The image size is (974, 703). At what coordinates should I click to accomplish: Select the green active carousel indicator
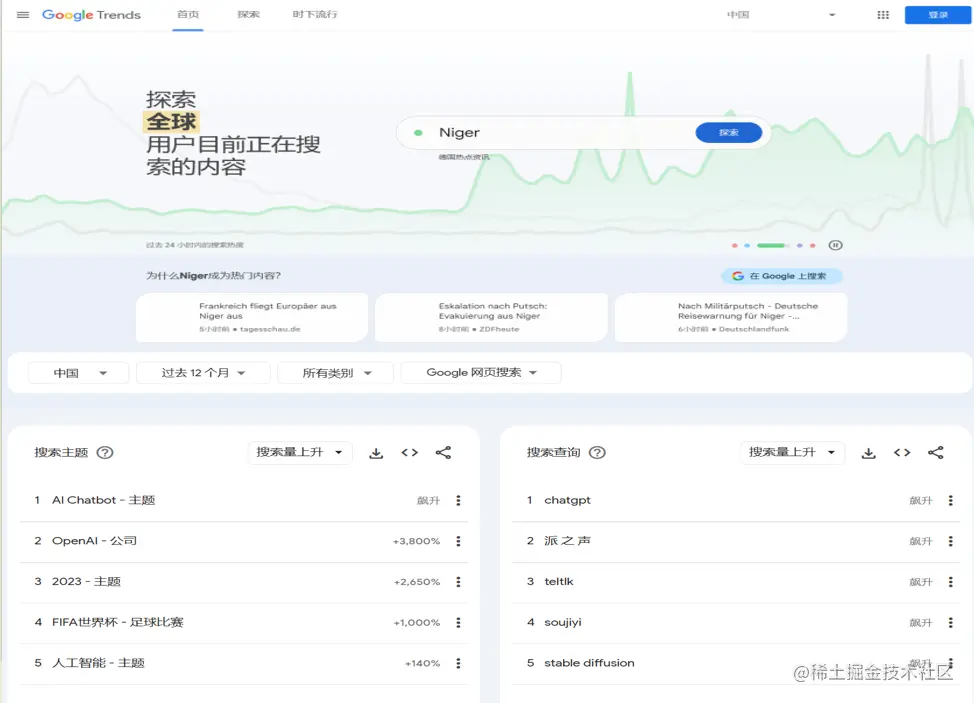[771, 246]
